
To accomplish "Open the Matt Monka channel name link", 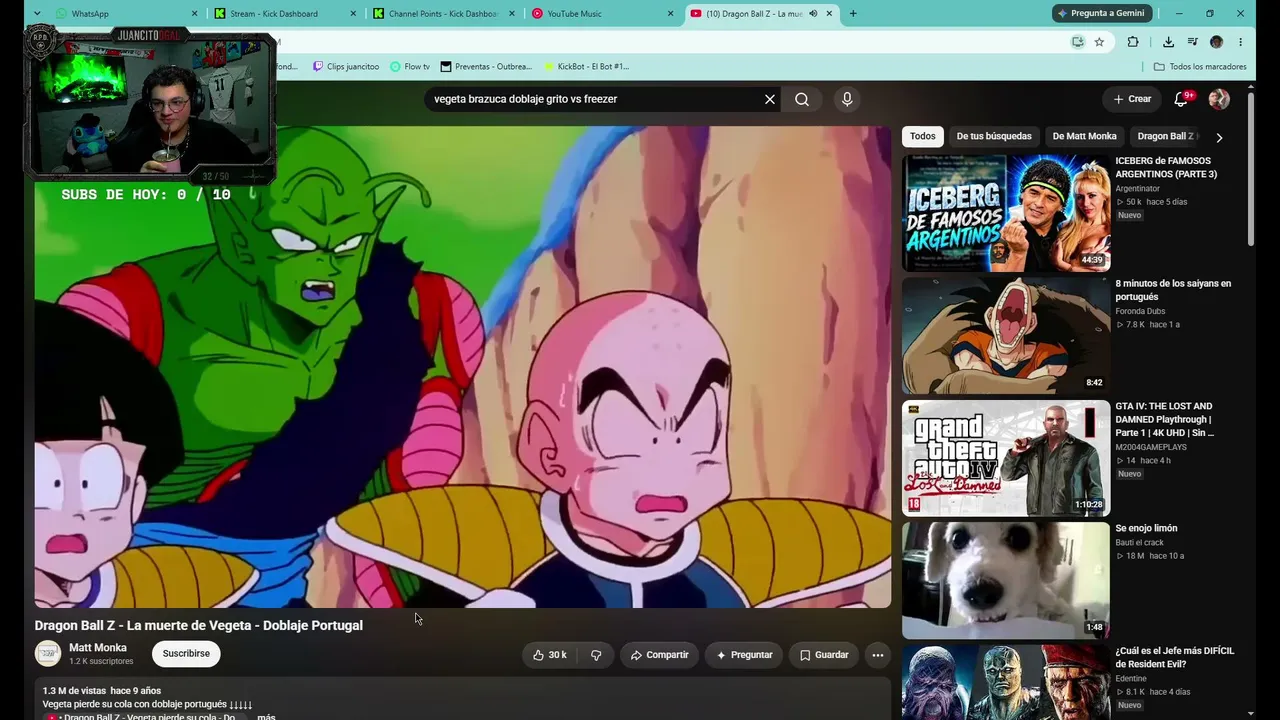I will coord(98,648).
